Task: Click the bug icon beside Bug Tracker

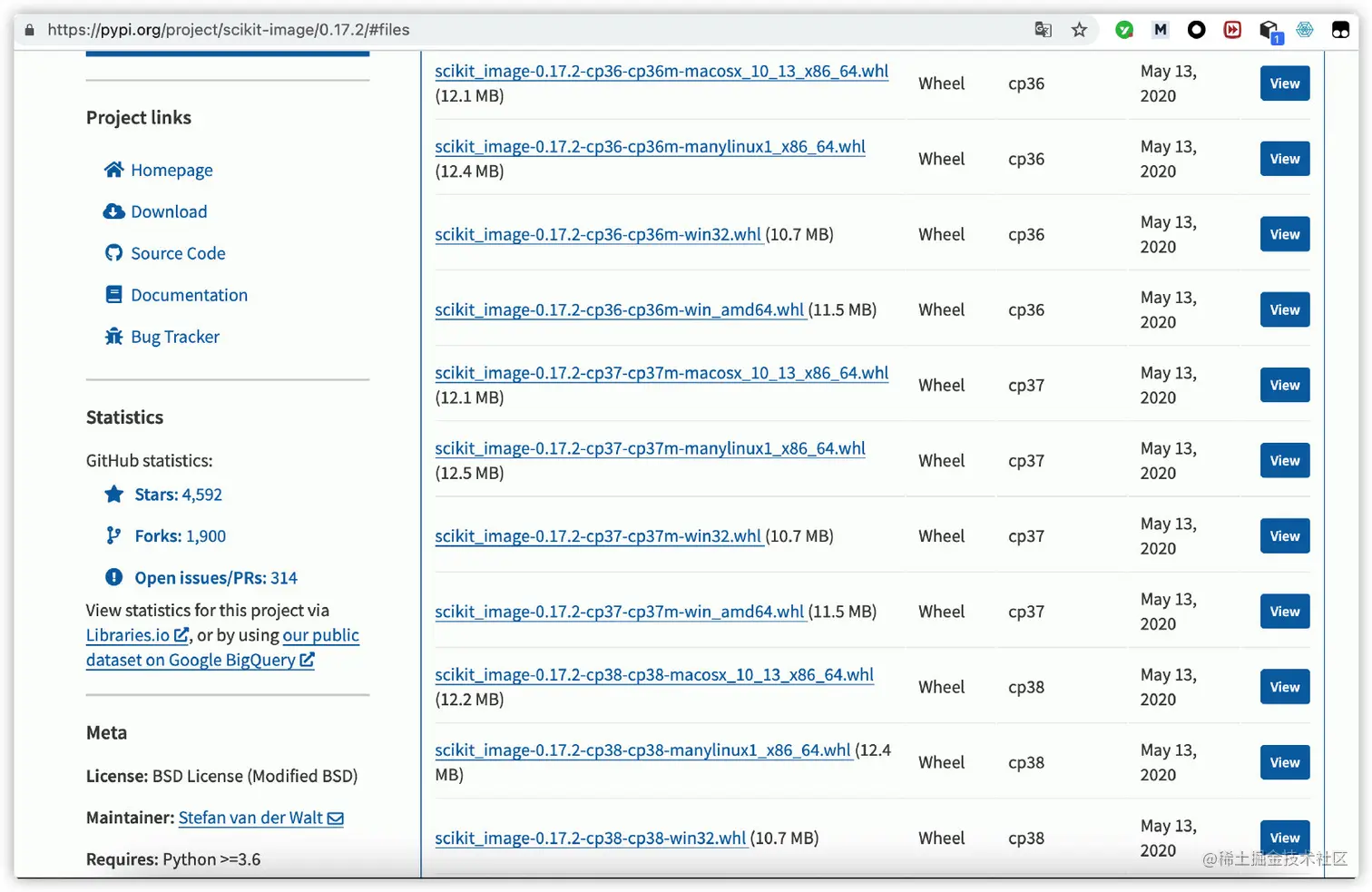Action: [x=113, y=337]
